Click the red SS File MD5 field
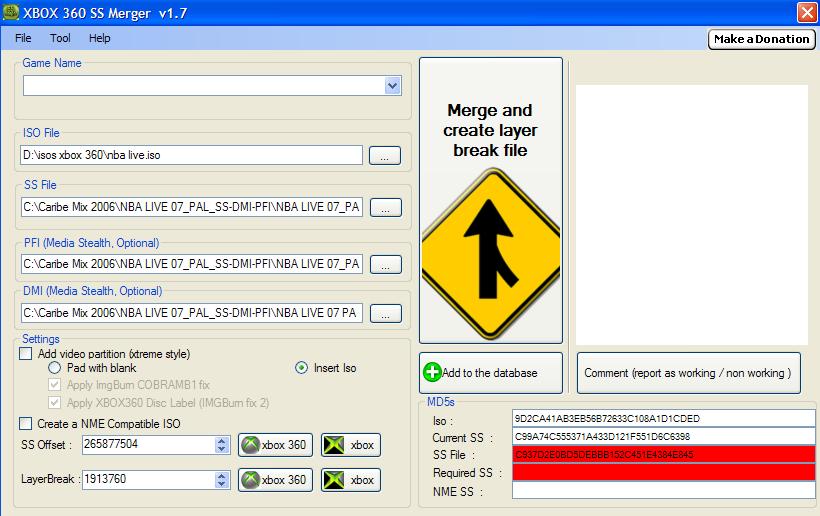Screen dimensions: 820x516 pos(664,454)
